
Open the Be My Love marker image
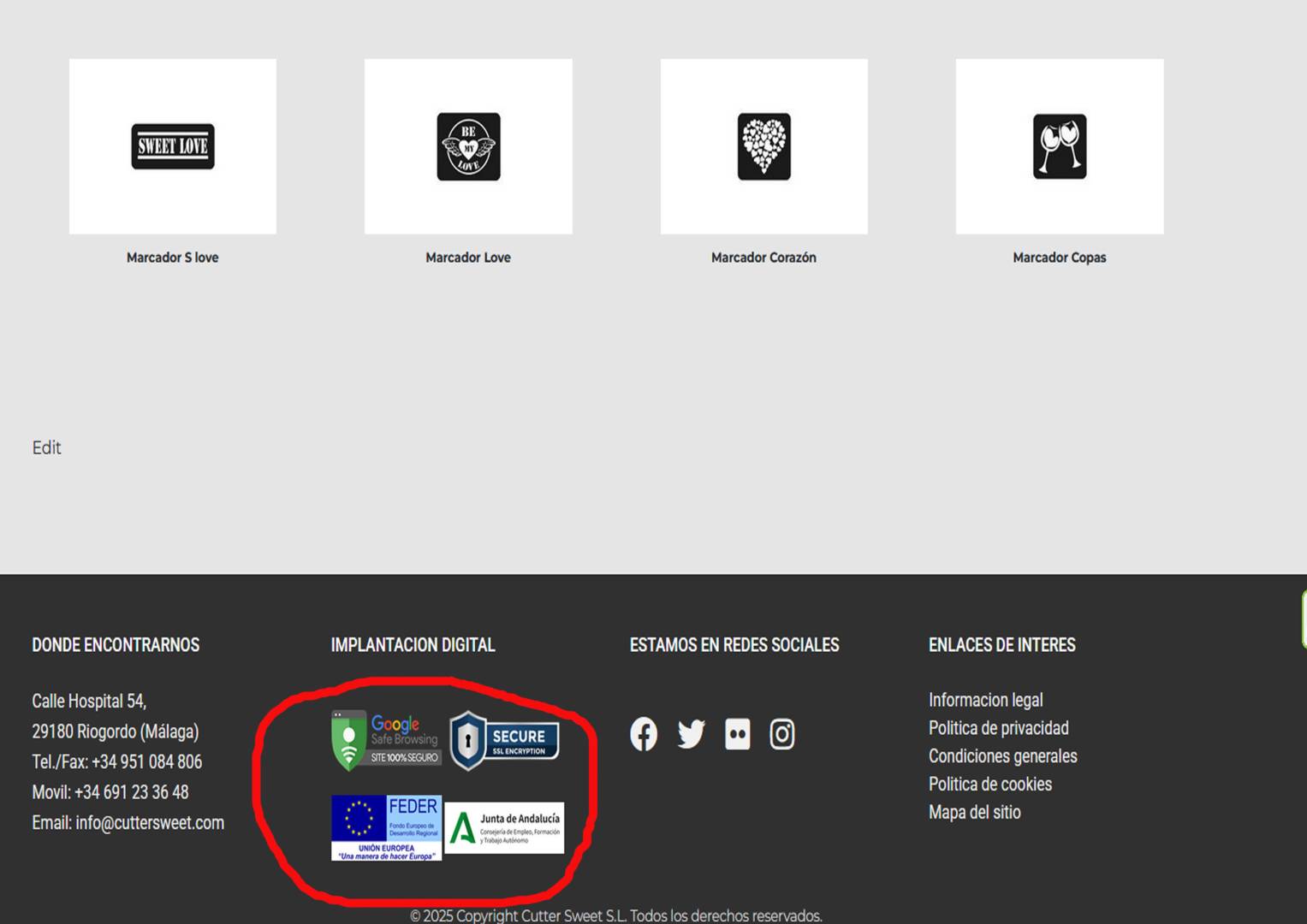(468, 146)
